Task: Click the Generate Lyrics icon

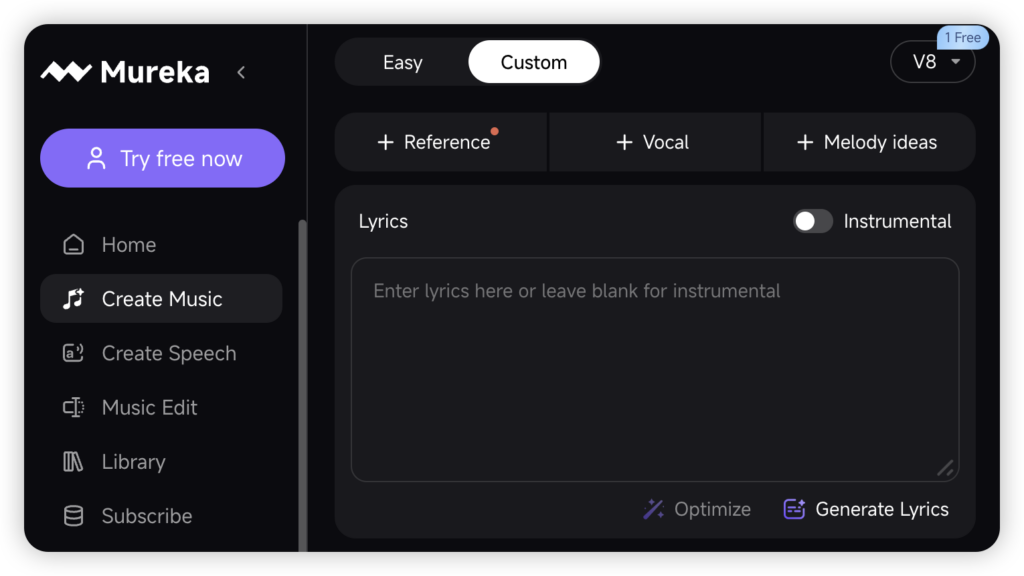Action: [794, 510]
